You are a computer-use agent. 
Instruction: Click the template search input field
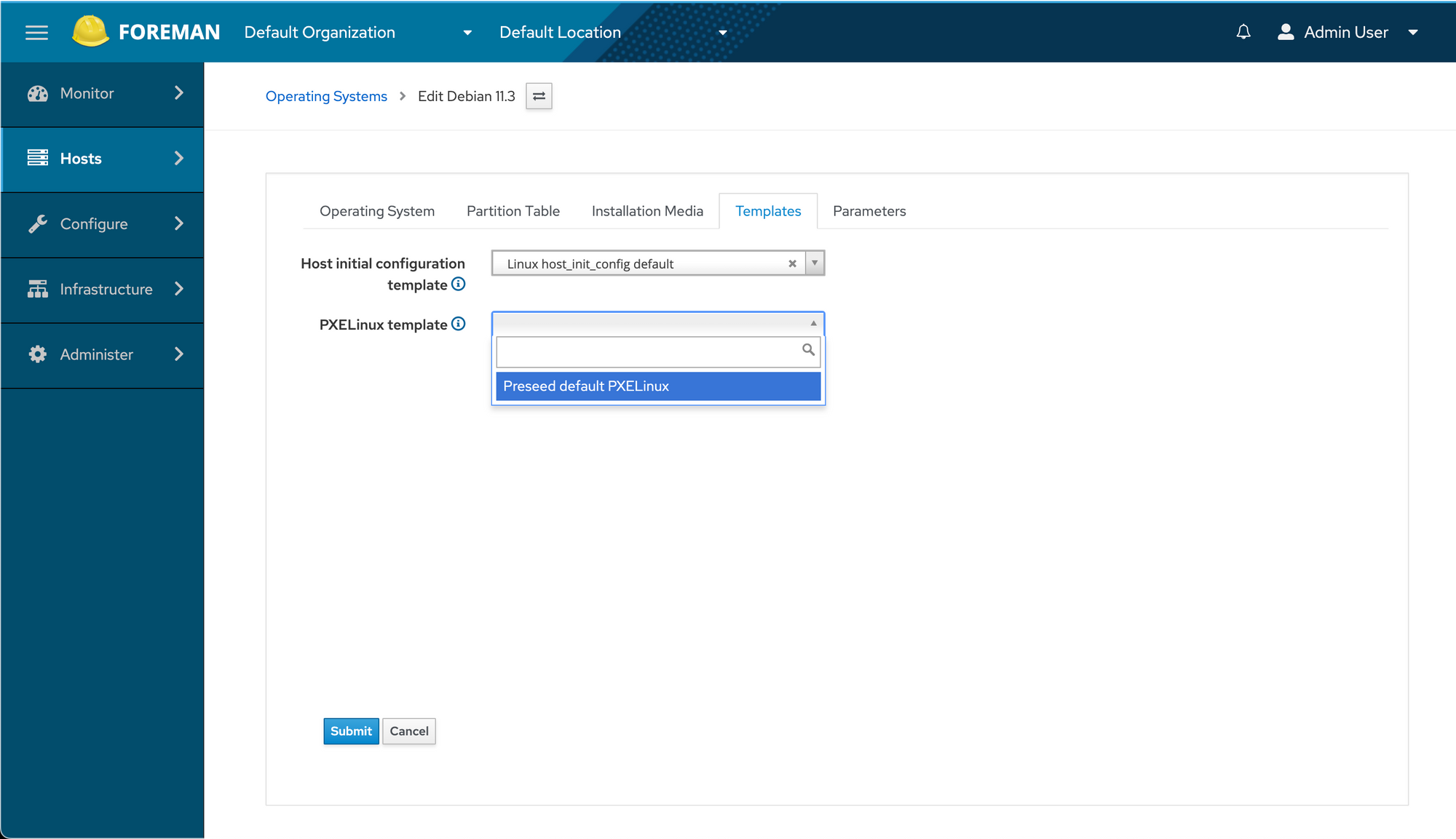point(648,351)
